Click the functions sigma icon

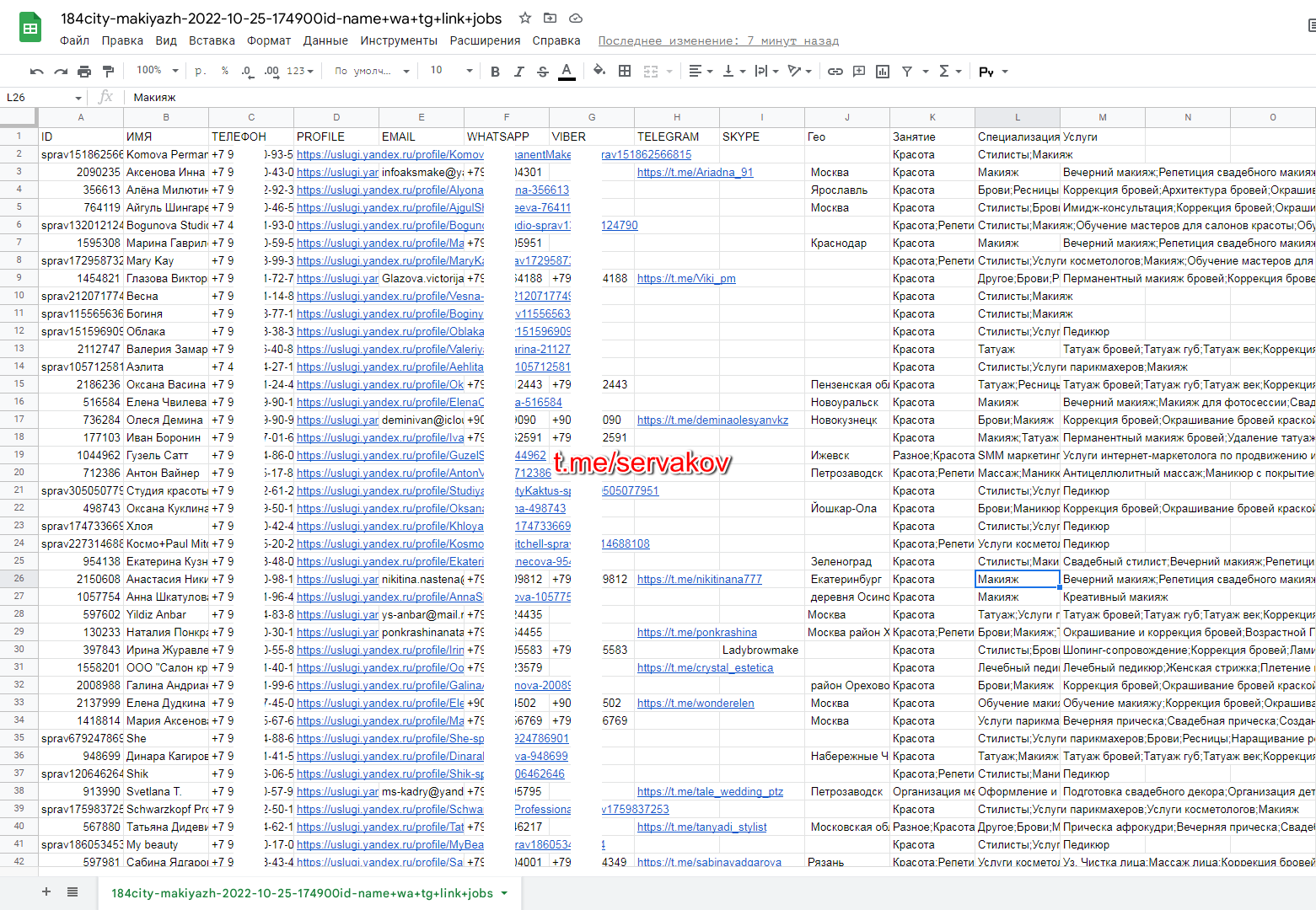click(944, 72)
